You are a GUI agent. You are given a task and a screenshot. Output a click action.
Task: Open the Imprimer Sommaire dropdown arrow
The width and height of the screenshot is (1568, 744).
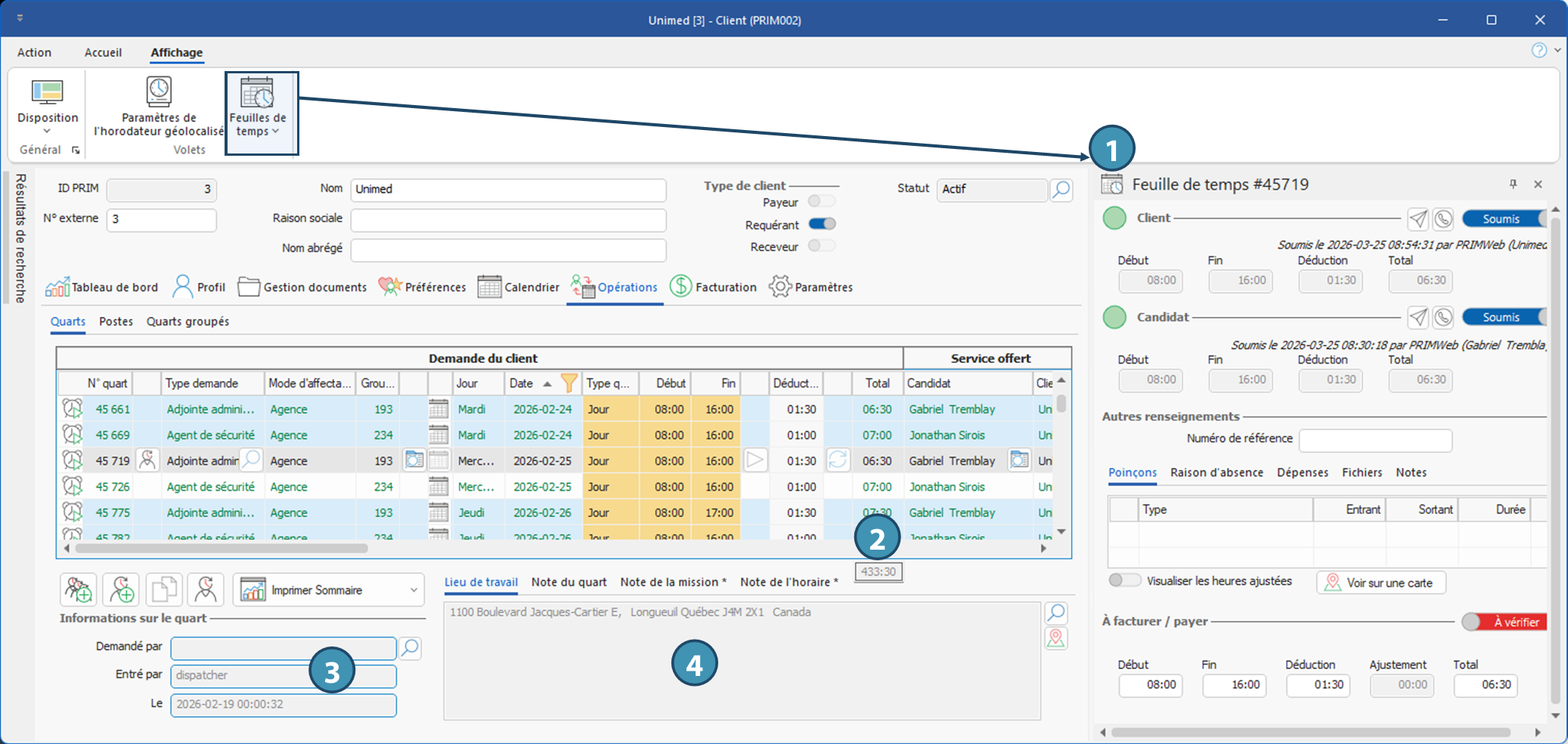coord(414,591)
